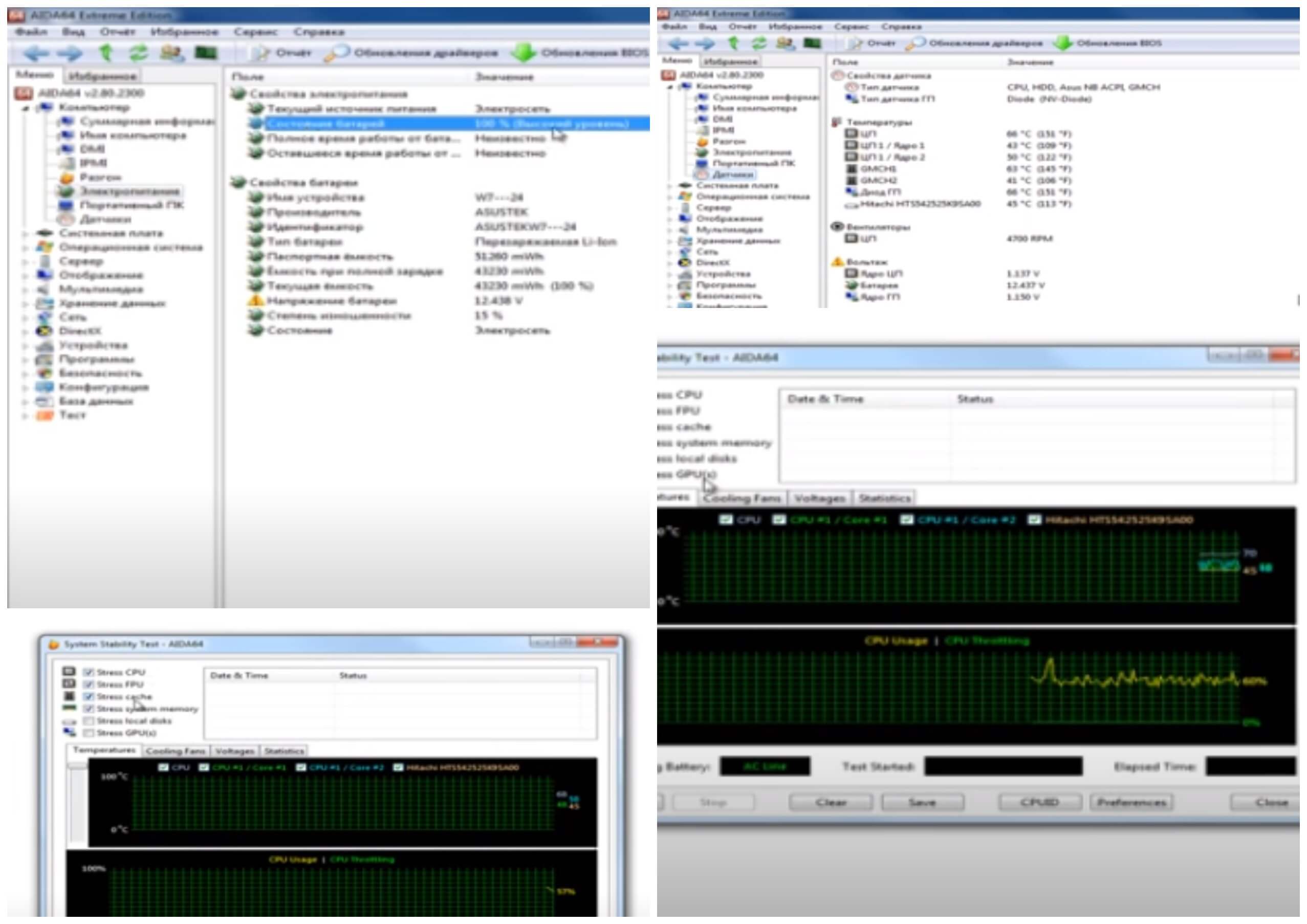Screen dimensions: 1307x924
Task: Switch to the Temperatures tab
Action: pos(104,751)
